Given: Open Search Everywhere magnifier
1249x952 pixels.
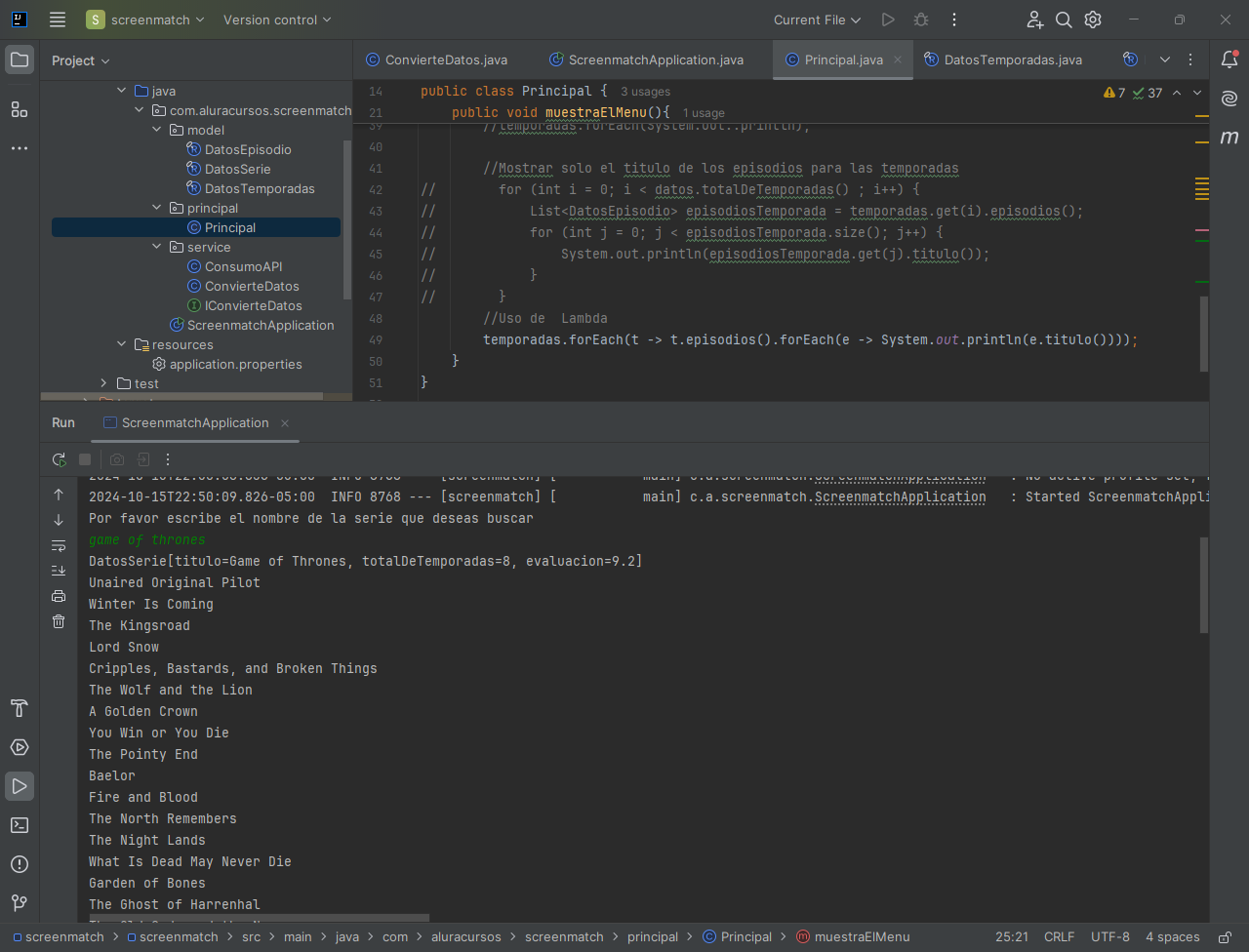Looking at the screenshot, I should (1064, 20).
